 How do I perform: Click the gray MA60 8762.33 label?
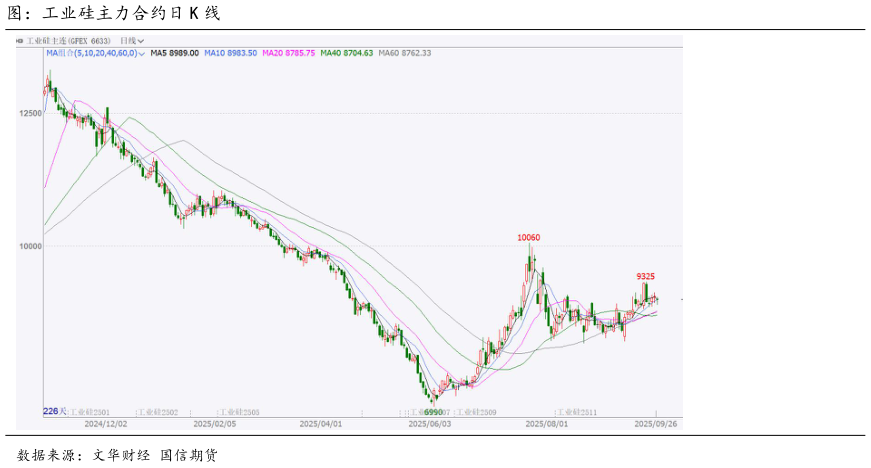coord(405,52)
